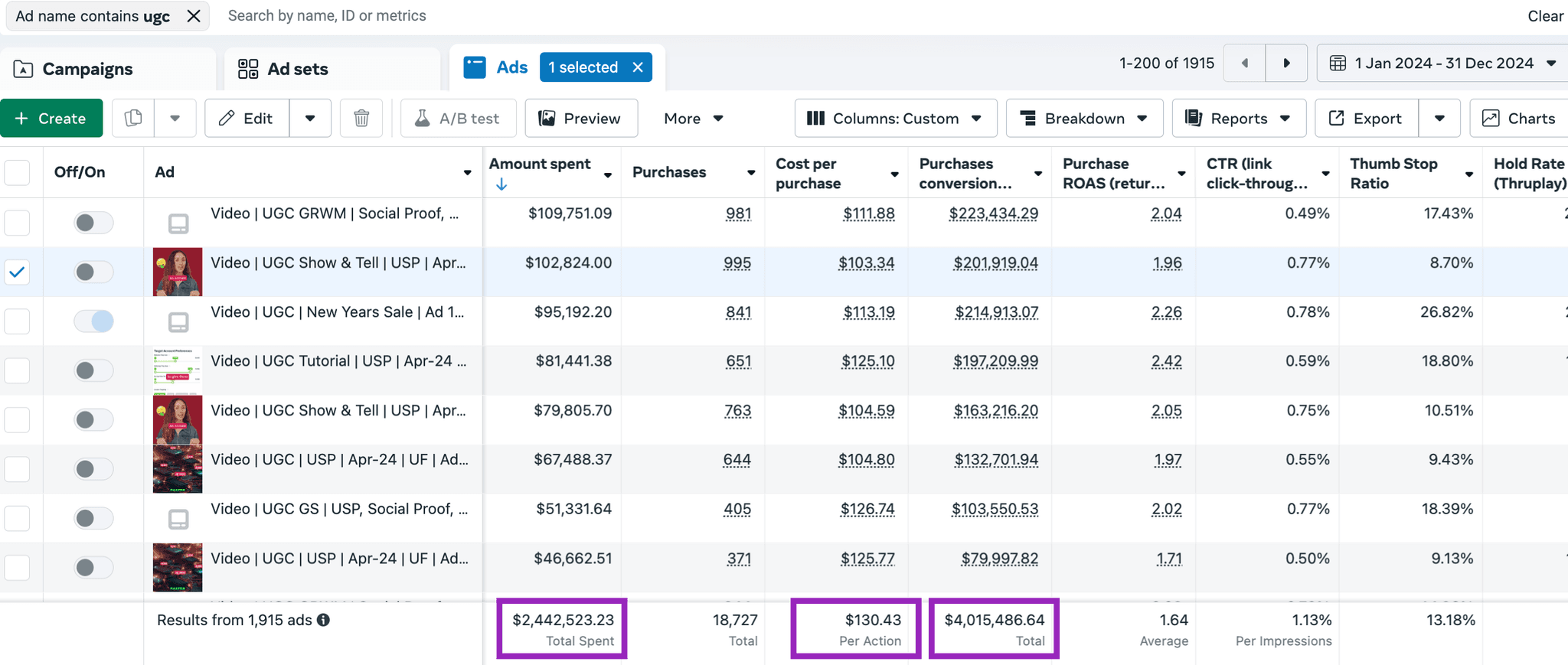Click the Edit button
Screen dimensions: 1568x665
[x=247, y=118]
